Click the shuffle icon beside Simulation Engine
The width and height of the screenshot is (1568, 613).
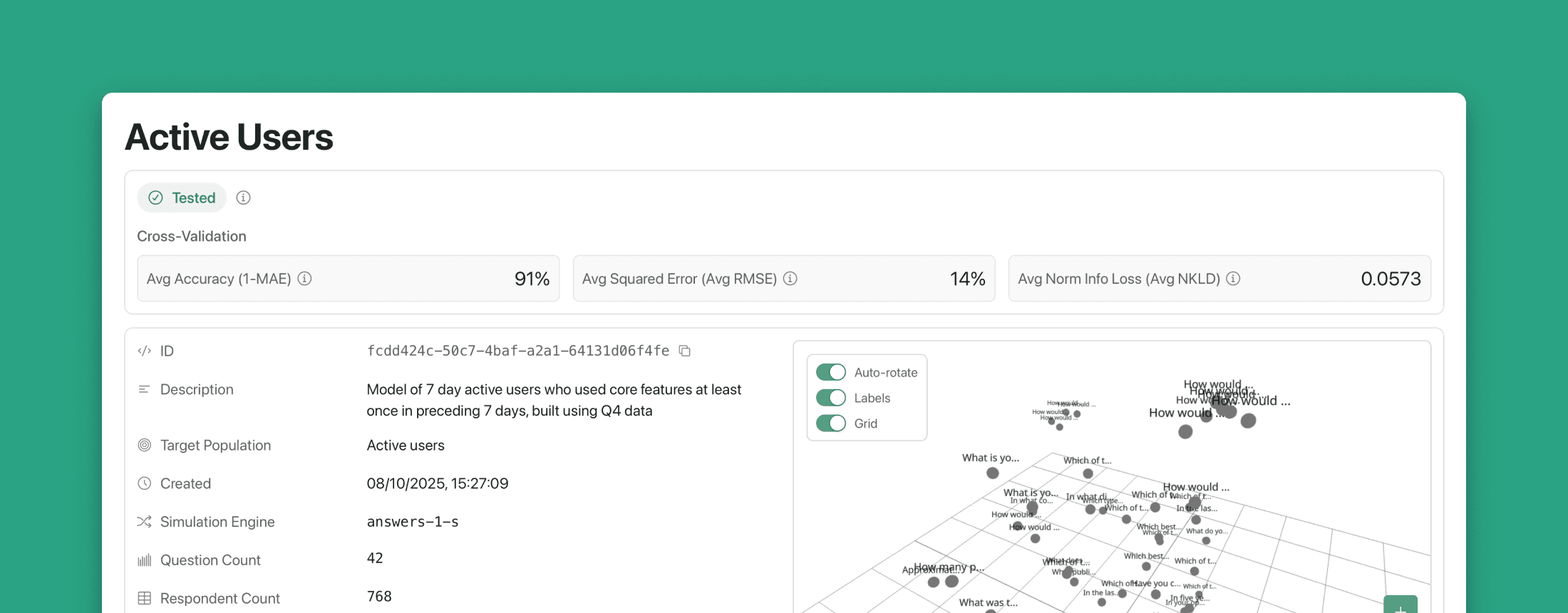tap(144, 522)
